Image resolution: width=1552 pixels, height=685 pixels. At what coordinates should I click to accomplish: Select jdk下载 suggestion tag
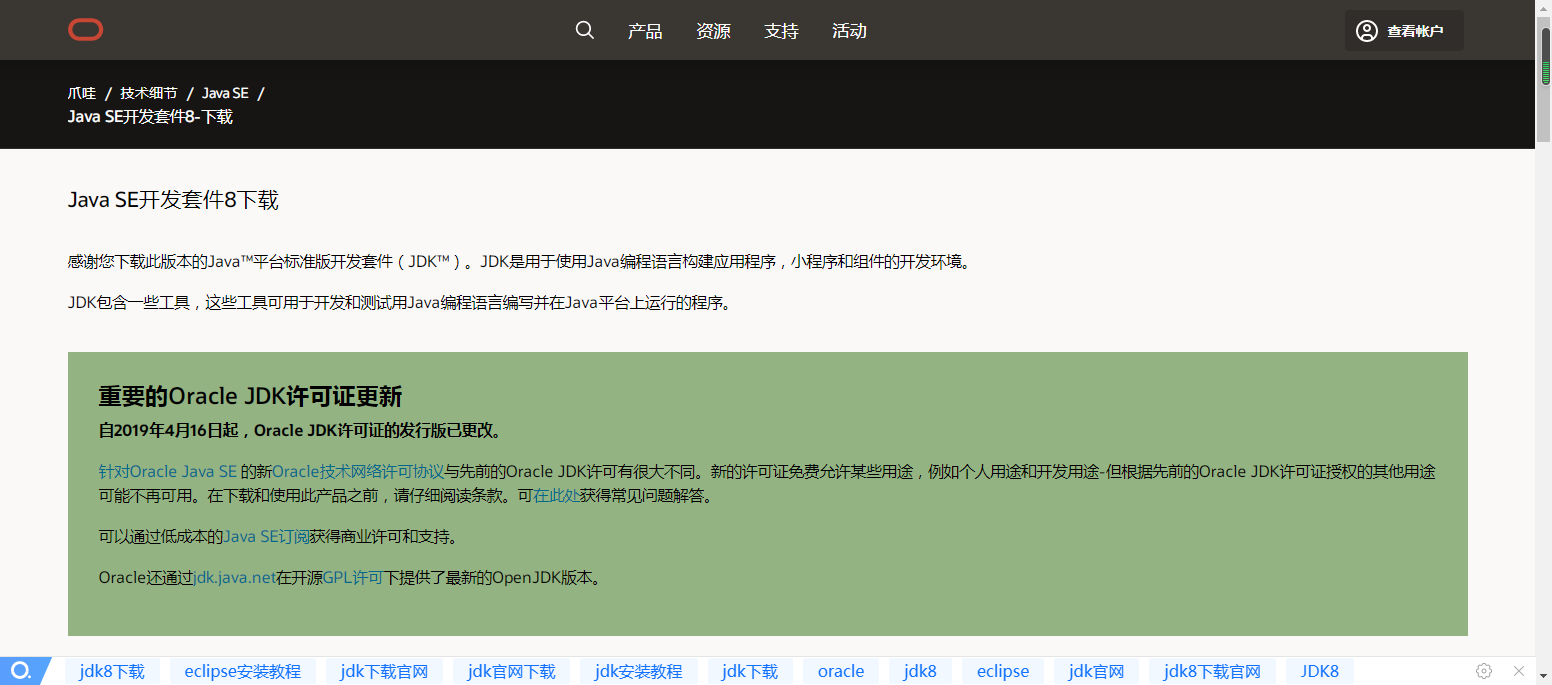[750, 671]
